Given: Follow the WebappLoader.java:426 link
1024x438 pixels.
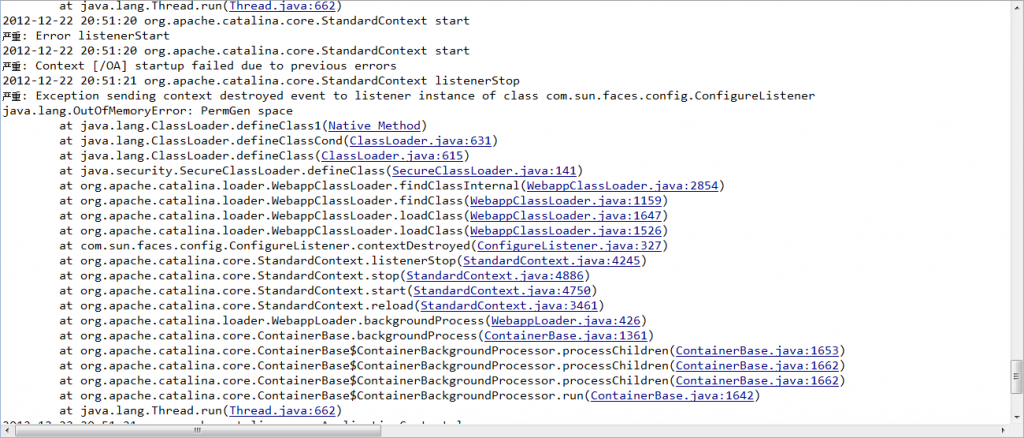Looking at the screenshot, I should tap(568, 321).
